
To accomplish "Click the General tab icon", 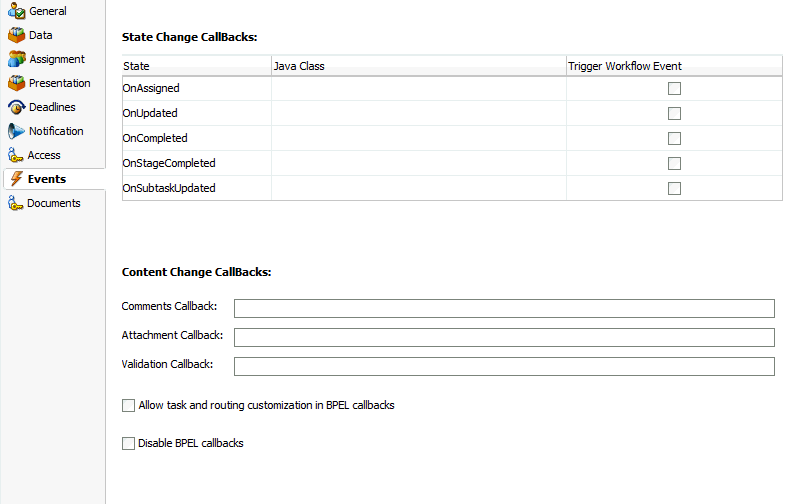I will tap(16, 11).
